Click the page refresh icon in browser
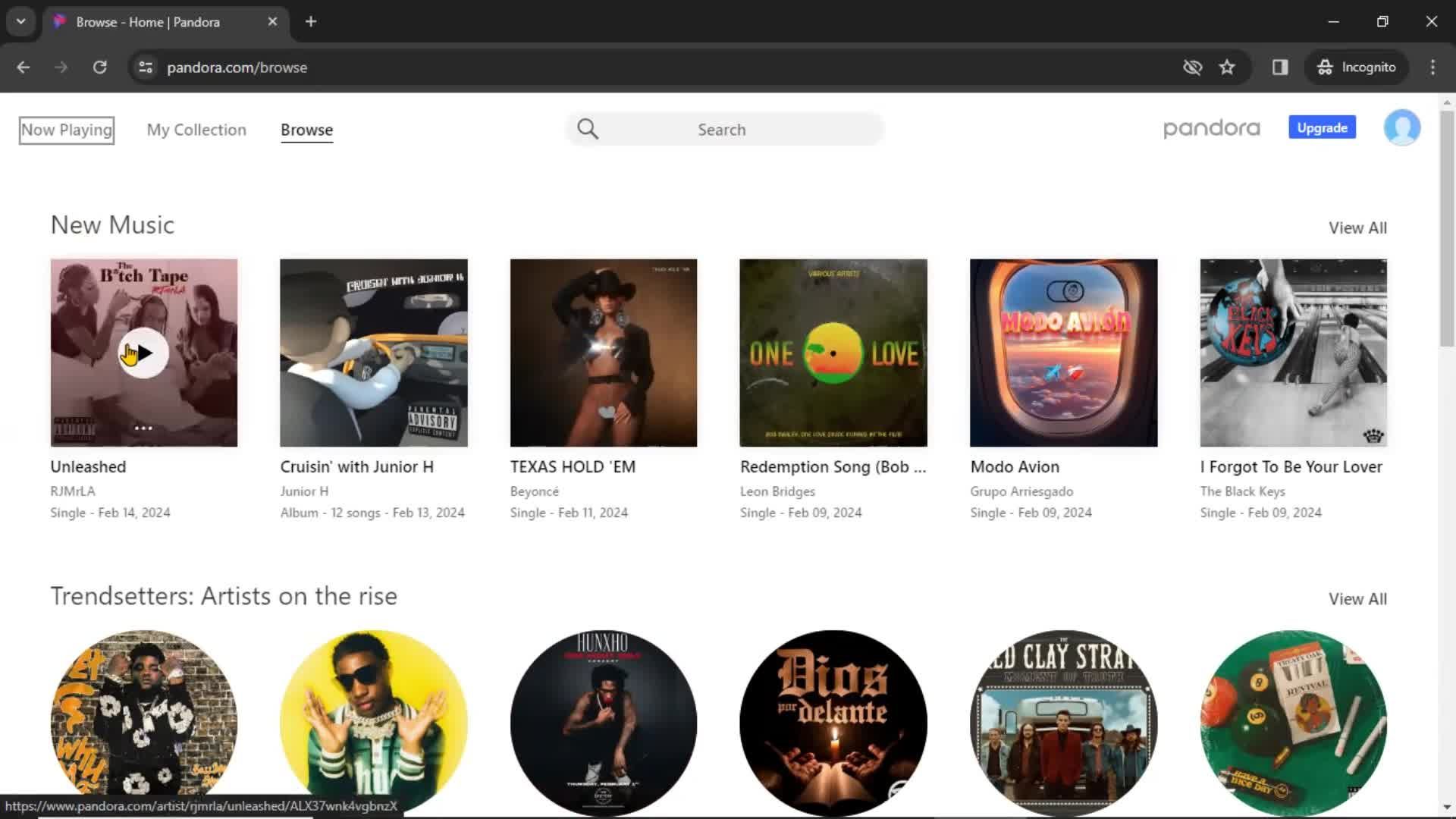The width and height of the screenshot is (1456, 819). (100, 67)
